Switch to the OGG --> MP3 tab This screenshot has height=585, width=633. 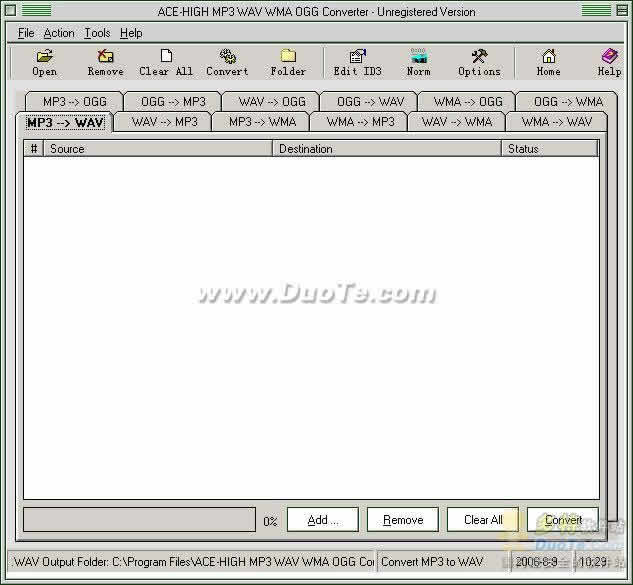pyautogui.click(x=173, y=101)
